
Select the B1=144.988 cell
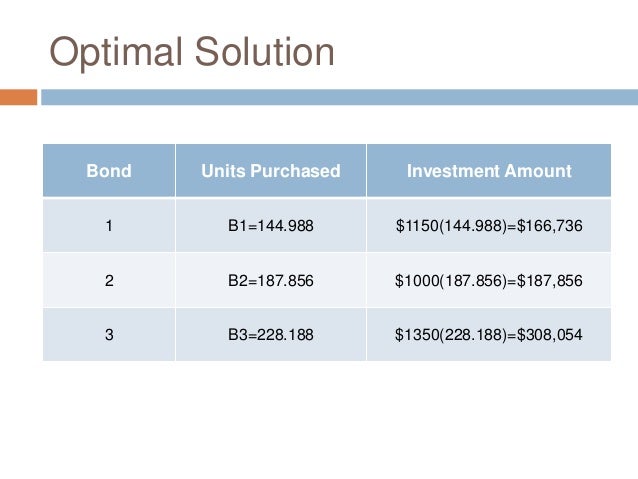(x=271, y=225)
